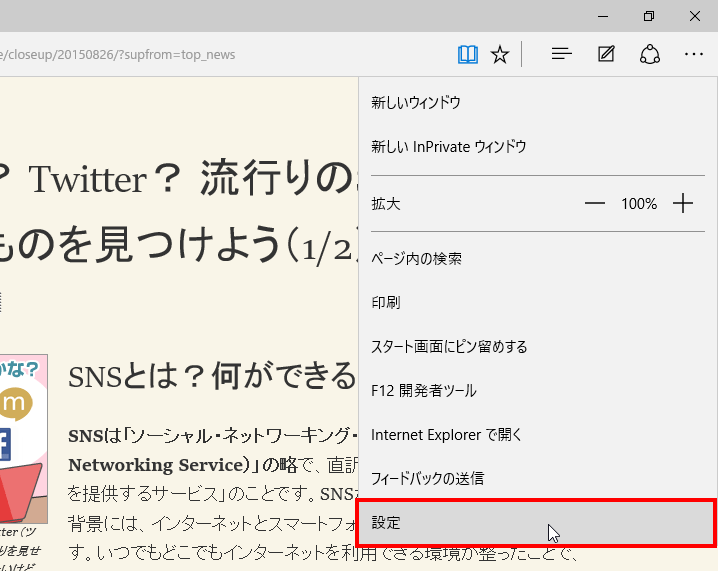Open the Hub three-lines icon

click(x=562, y=54)
